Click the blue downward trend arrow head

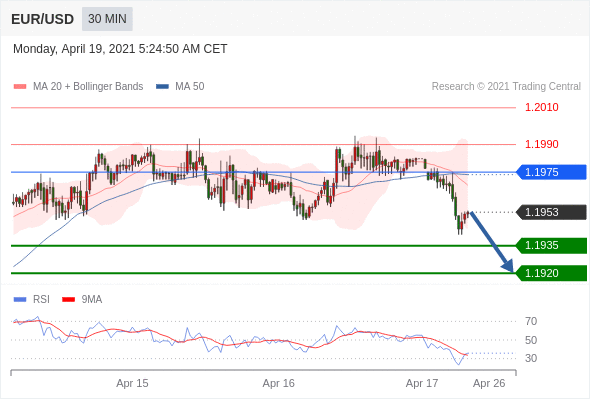click(508, 266)
